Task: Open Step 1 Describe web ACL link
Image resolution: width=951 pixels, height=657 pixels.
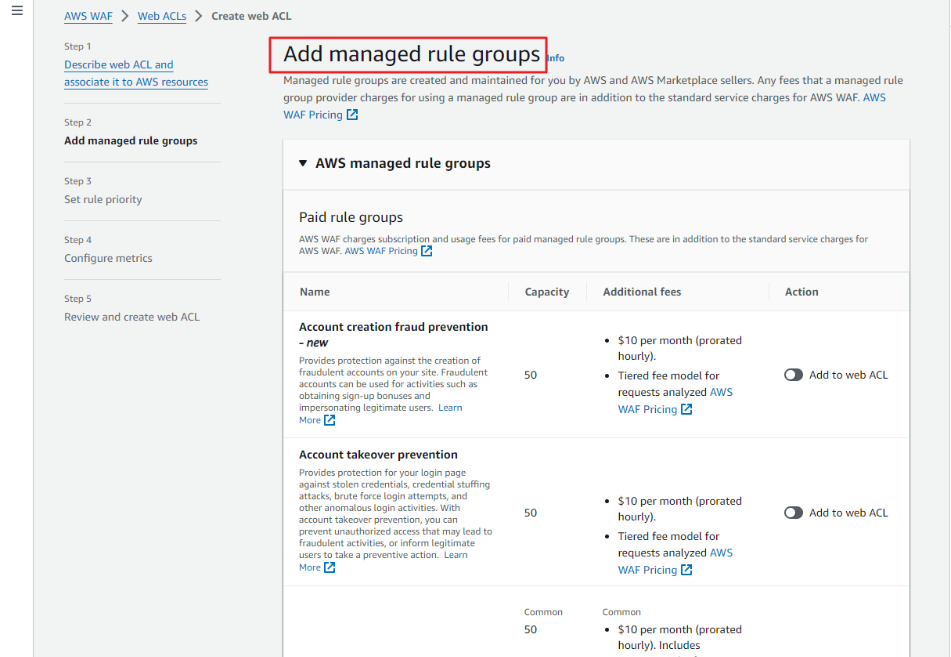Action: 136,73
